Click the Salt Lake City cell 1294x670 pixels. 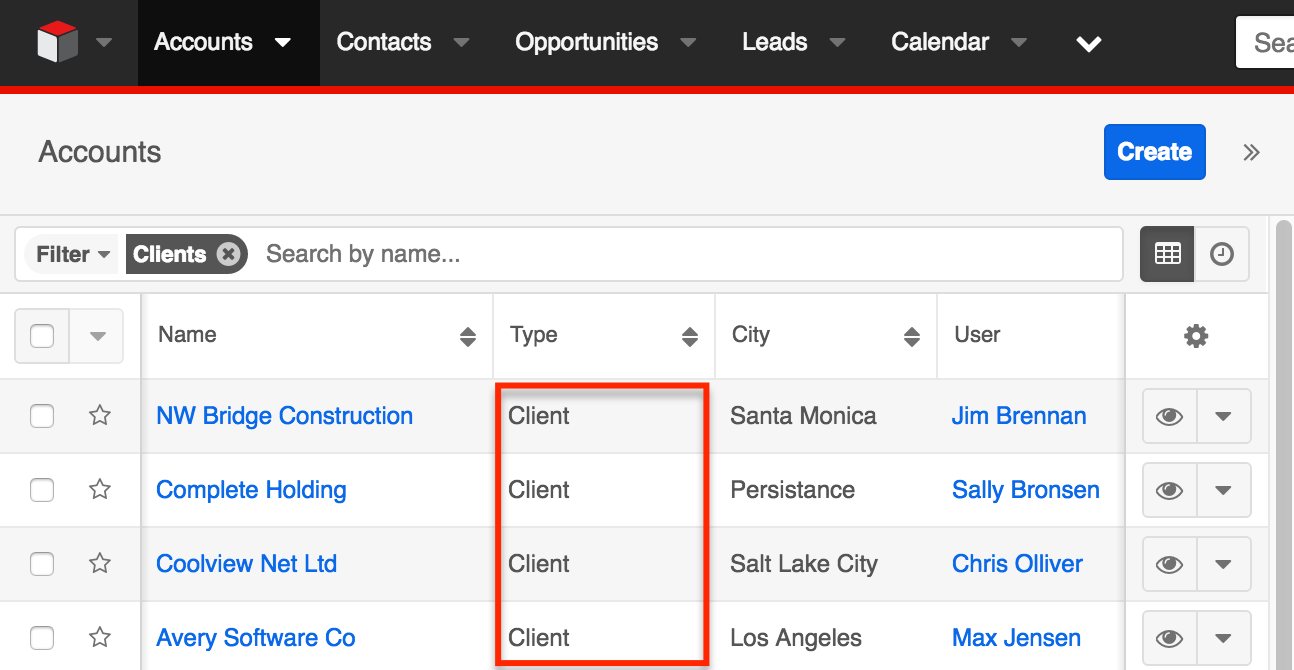coord(804,564)
